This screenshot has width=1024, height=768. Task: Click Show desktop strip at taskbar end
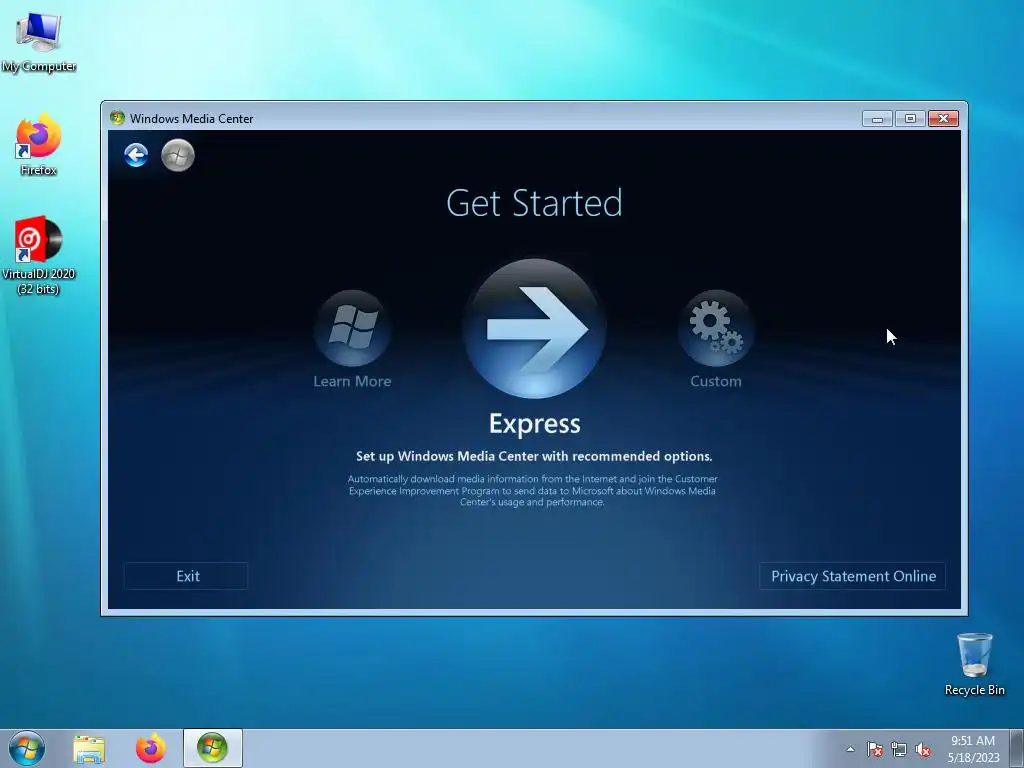tap(1017, 748)
